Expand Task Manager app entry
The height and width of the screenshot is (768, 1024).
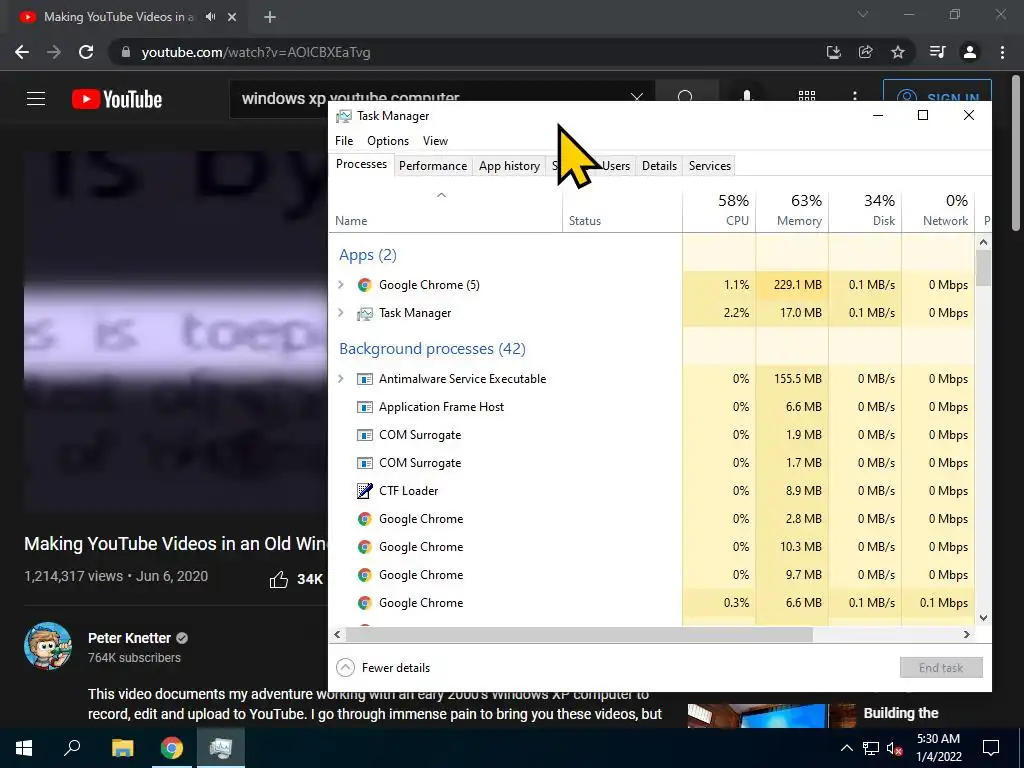340,313
